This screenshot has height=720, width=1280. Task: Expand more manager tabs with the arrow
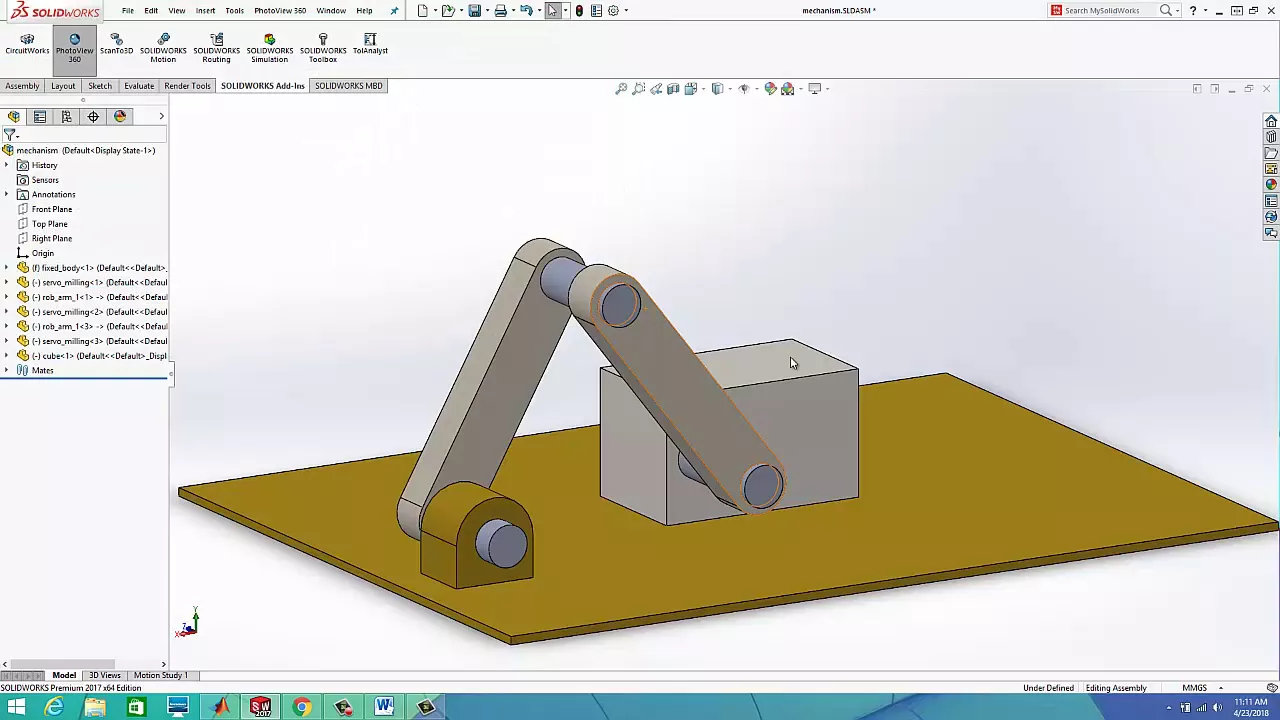point(161,117)
